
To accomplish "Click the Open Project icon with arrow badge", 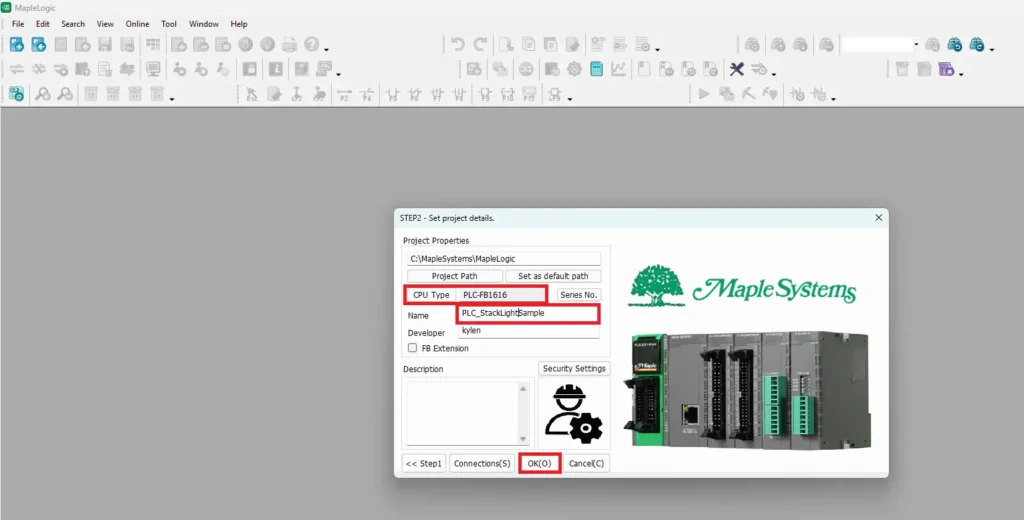I will pos(39,44).
